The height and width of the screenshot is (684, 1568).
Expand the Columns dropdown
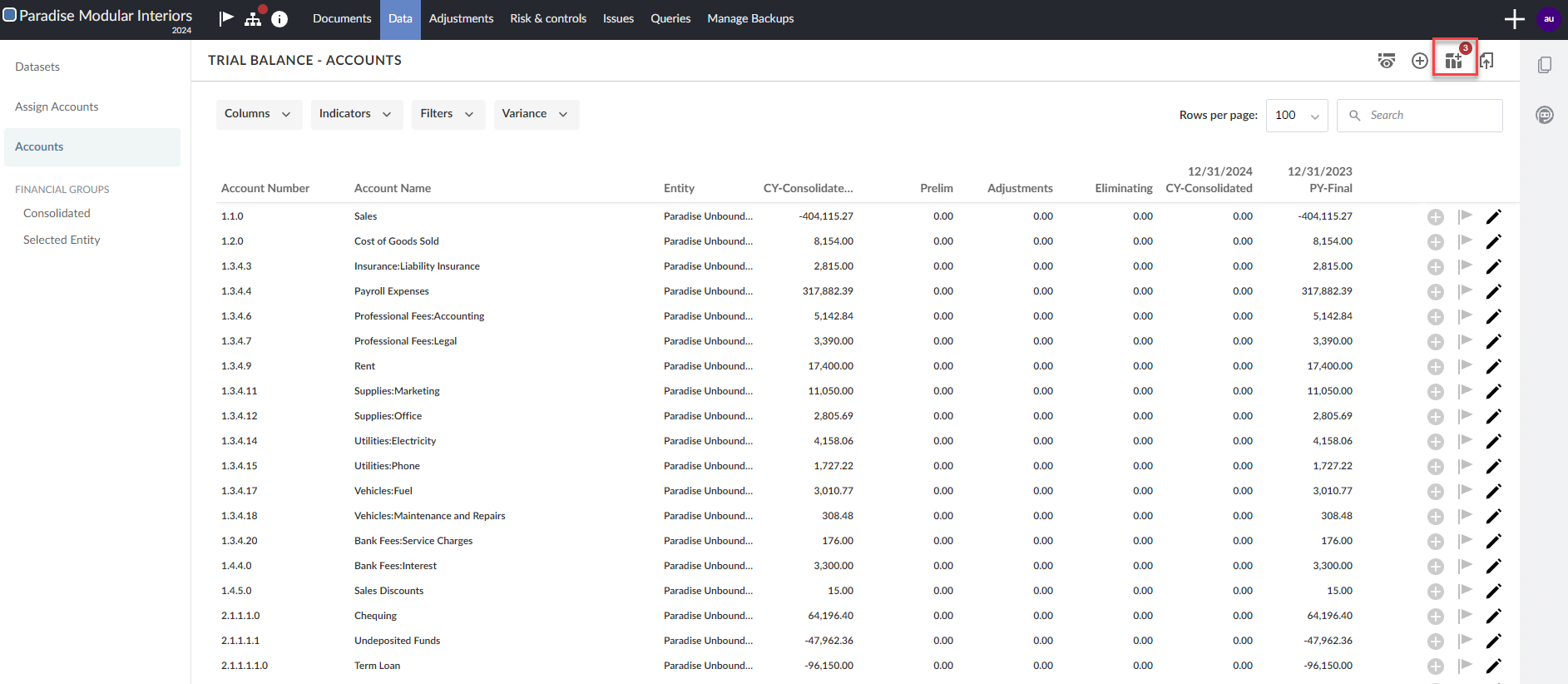(258, 114)
